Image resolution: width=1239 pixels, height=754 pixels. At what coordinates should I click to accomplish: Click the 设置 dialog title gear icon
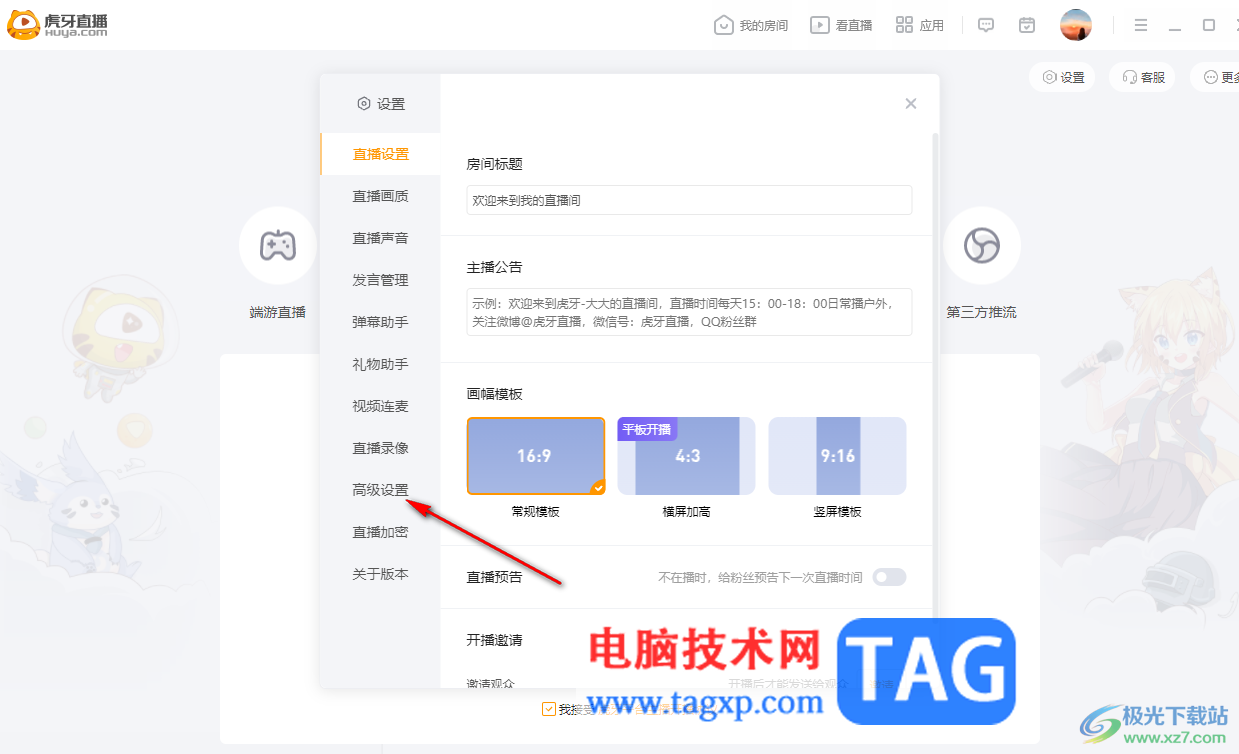(x=364, y=103)
